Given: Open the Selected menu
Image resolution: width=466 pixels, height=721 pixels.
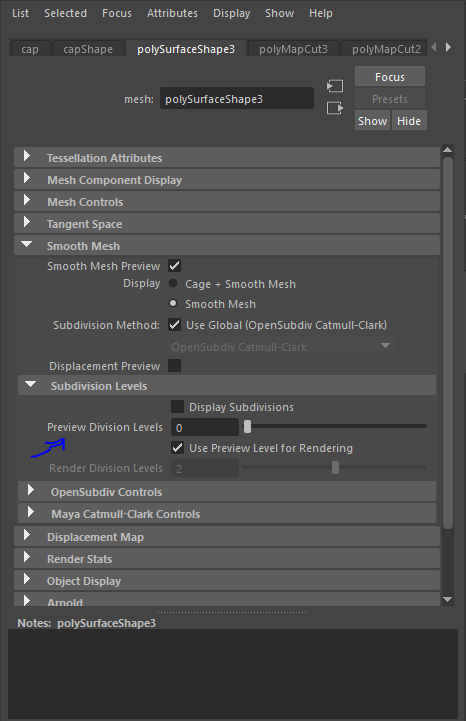Looking at the screenshot, I should pyautogui.click(x=65, y=13).
